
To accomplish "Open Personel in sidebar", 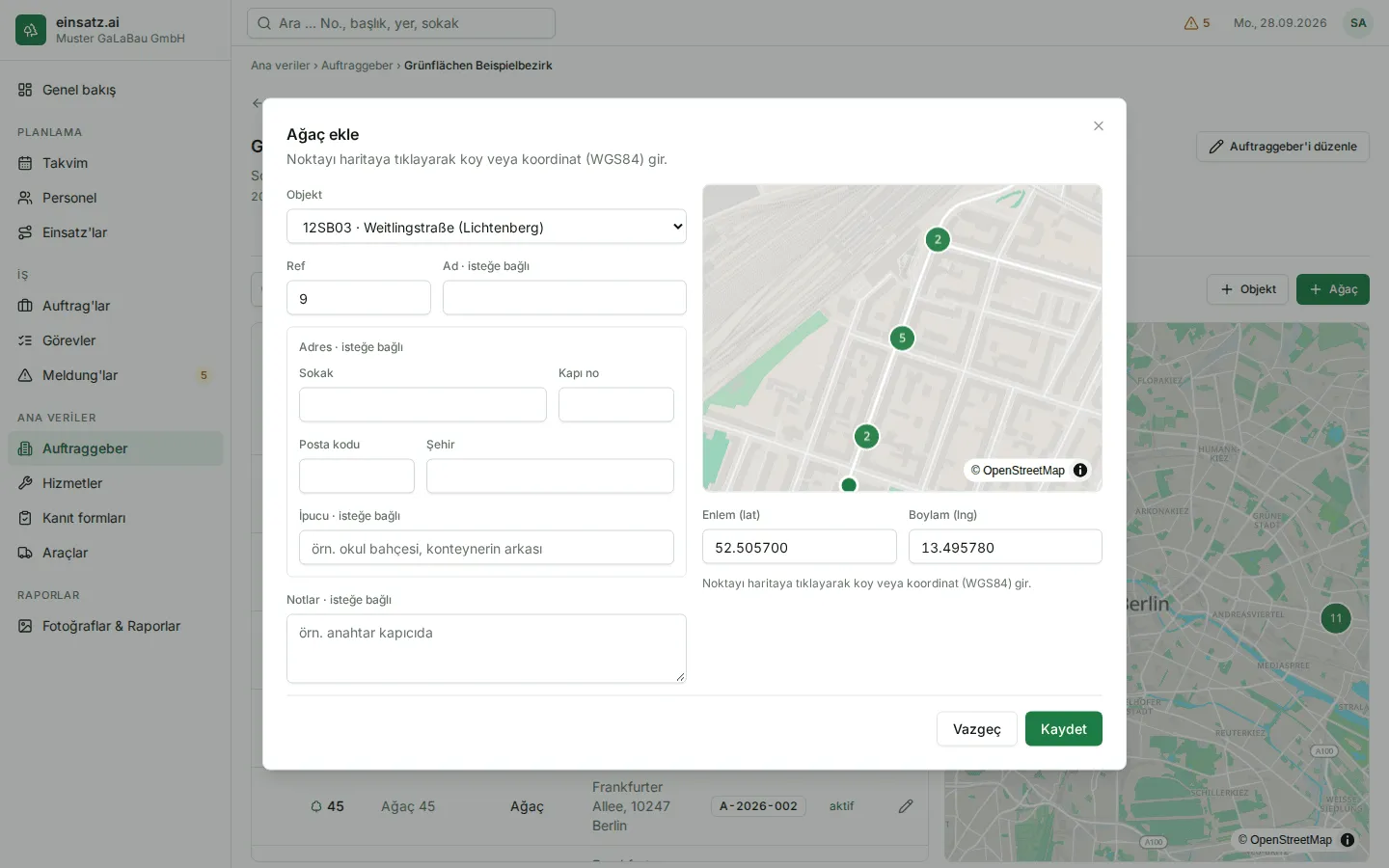I will tap(116, 198).
